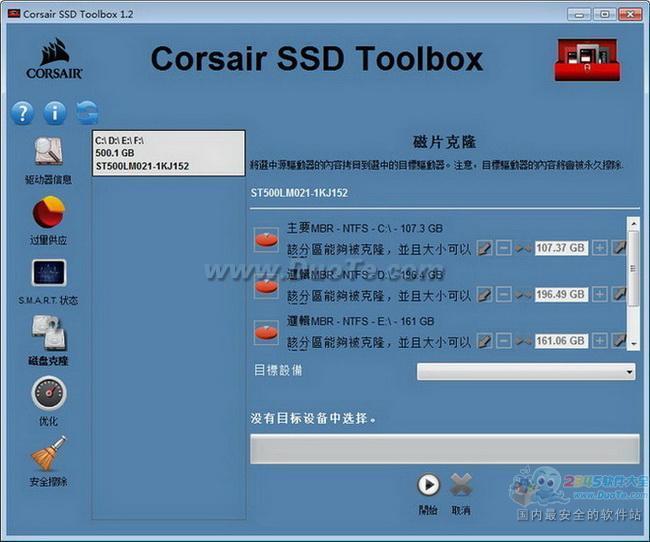The width and height of the screenshot is (650, 542).
Task: Click the refresh drives icon
Action: pyautogui.click(x=87, y=112)
